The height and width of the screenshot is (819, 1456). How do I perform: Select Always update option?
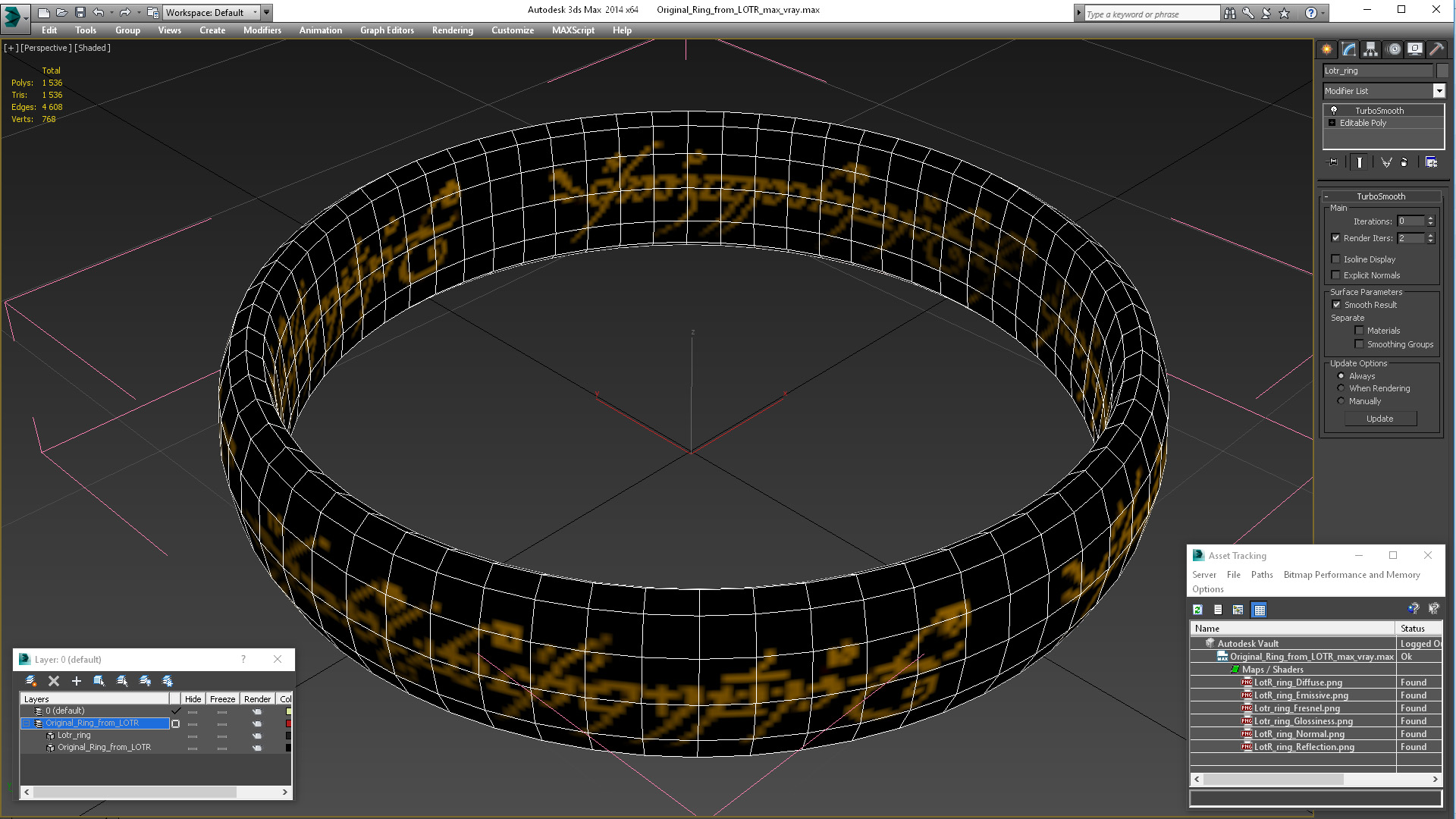coord(1341,376)
